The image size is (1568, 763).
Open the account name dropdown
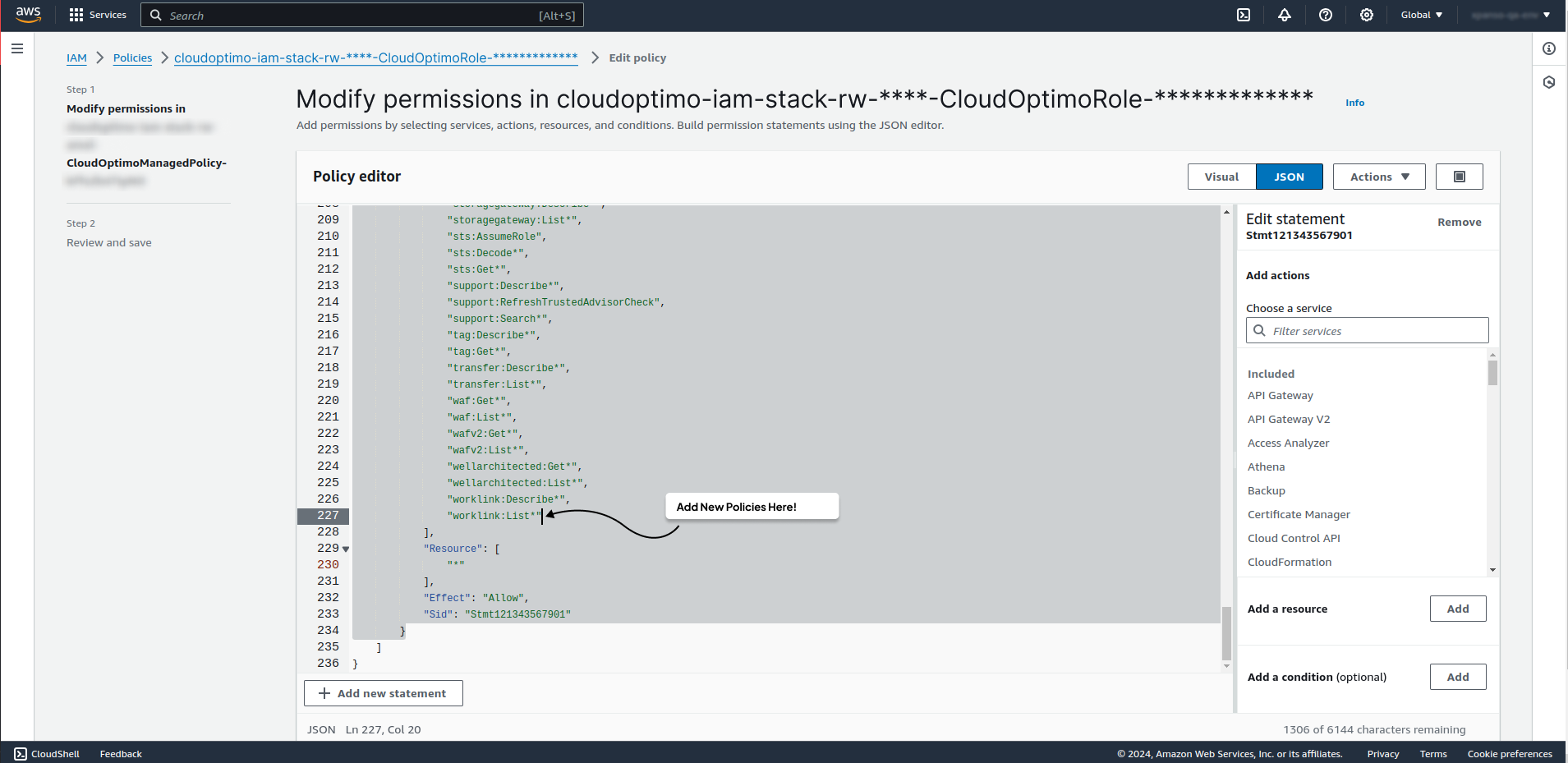pos(1511,15)
